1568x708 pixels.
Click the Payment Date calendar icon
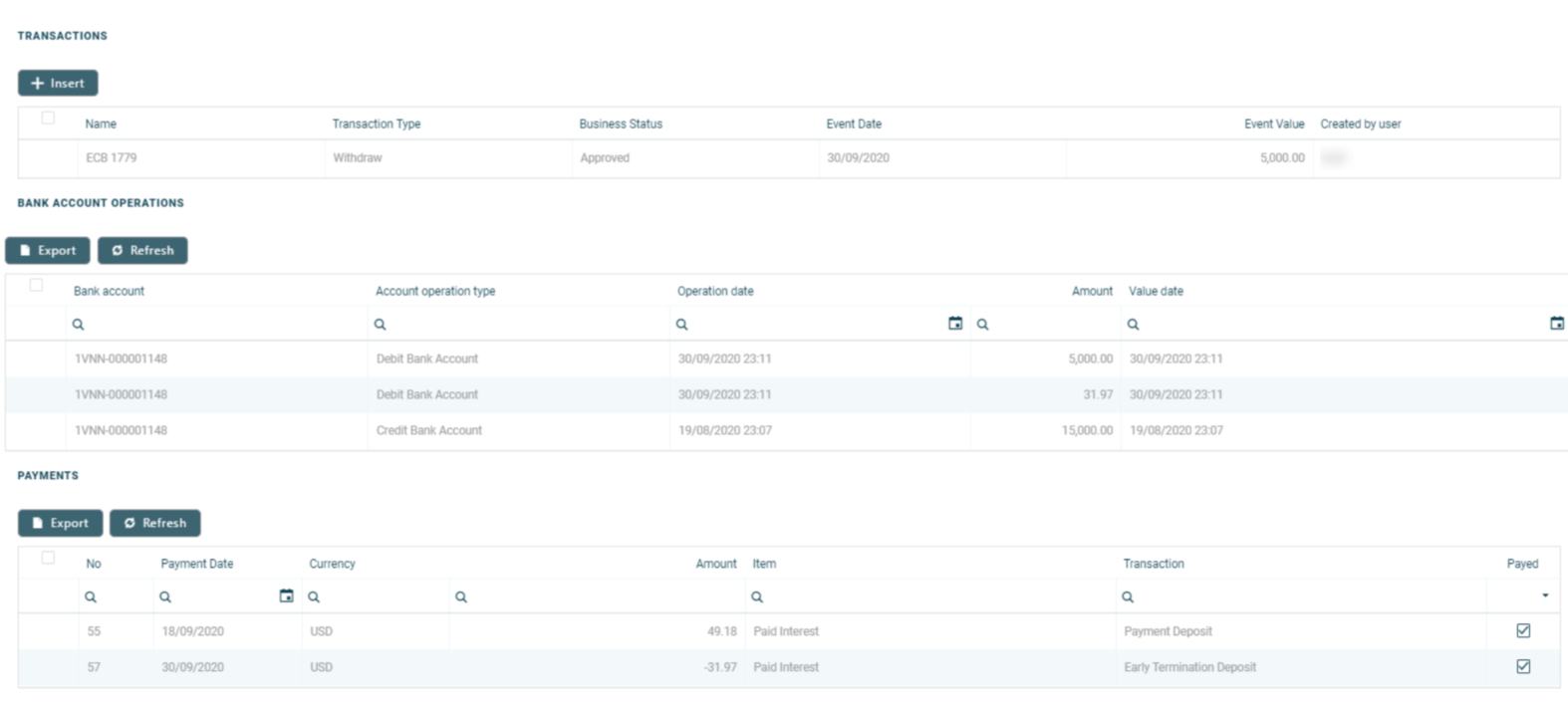pos(286,596)
